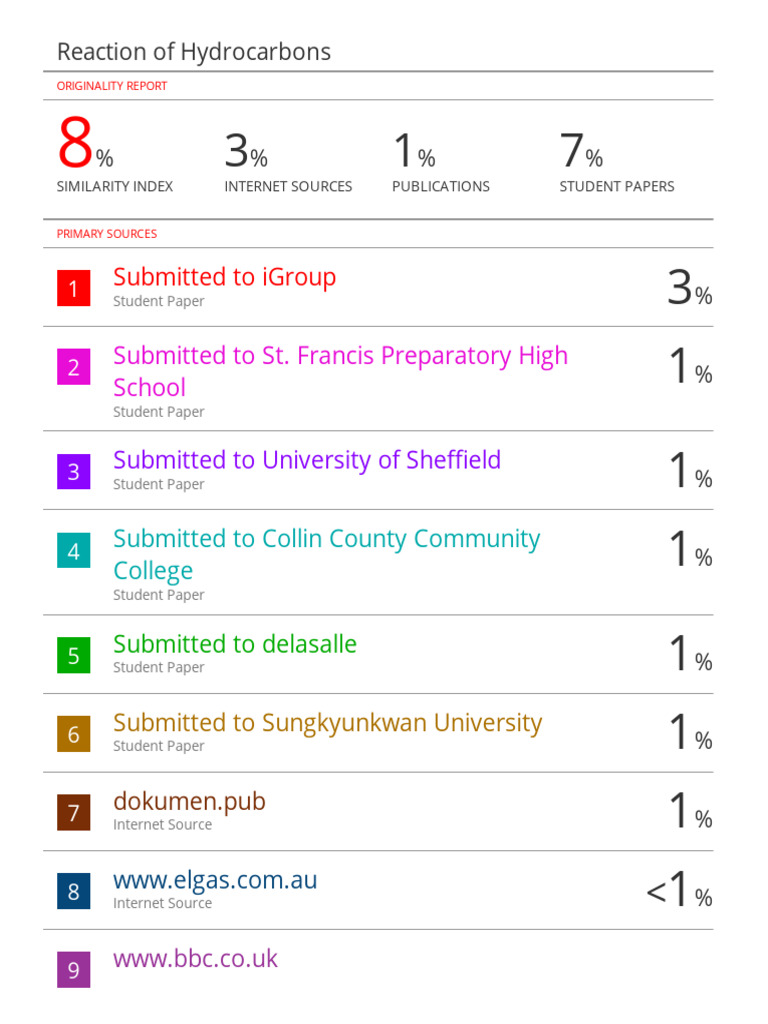Click the magenta source number 2 badge
768x1024 pixels.
pyautogui.click(x=73, y=367)
